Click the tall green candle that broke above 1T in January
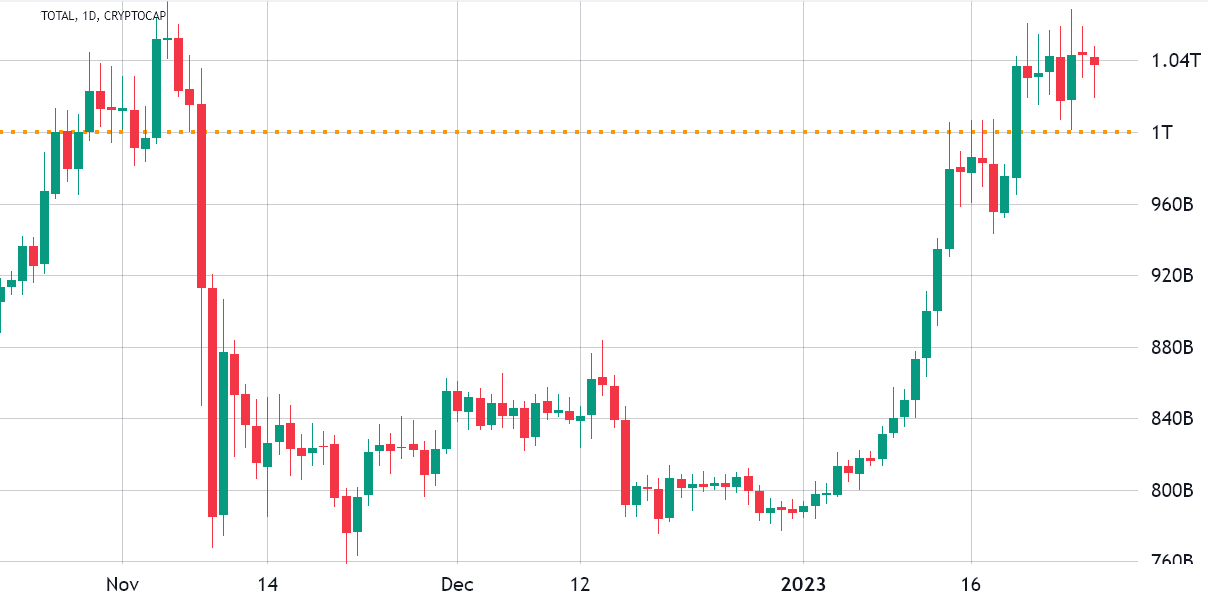1208x602 pixels. pos(1016,122)
